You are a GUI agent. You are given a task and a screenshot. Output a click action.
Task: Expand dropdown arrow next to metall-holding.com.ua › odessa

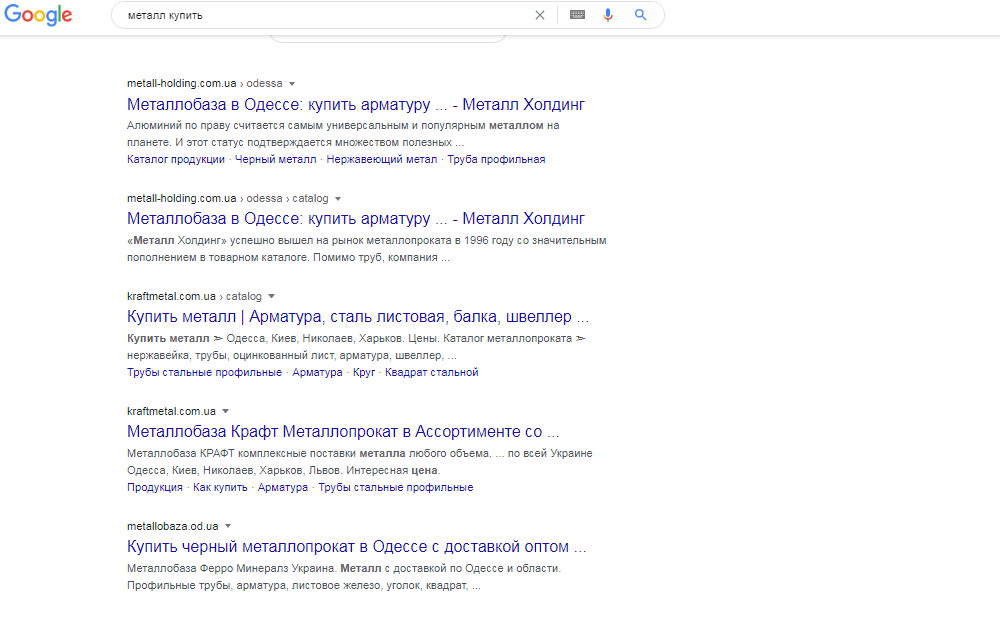[x=292, y=84]
